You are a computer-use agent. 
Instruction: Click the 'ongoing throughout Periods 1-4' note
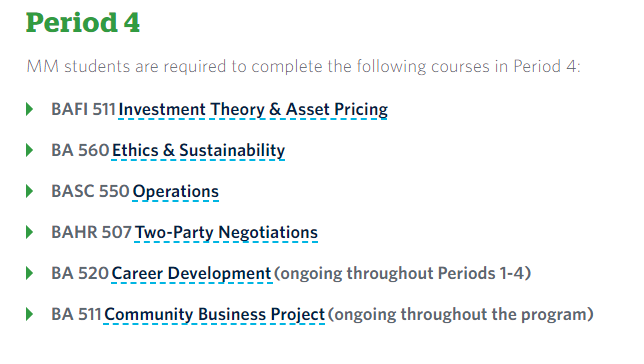coord(402,274)
